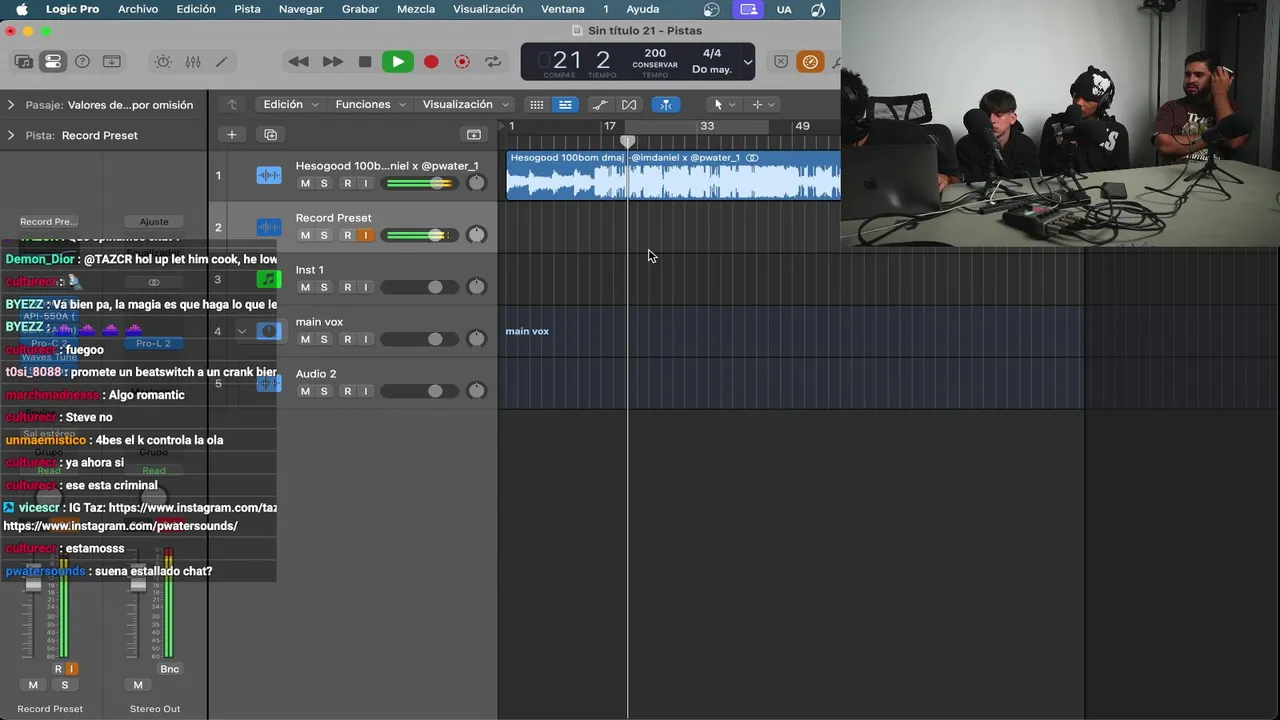Click the orange highlighted gauge icon

pos(810,62)
